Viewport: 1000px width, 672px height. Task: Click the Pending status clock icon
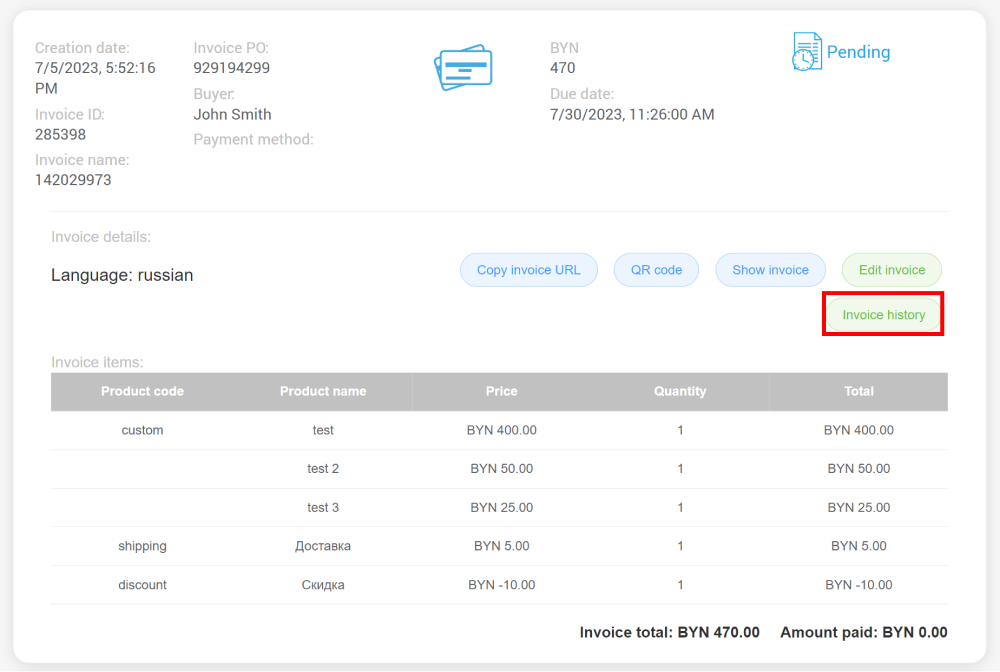tap(806, 51)
